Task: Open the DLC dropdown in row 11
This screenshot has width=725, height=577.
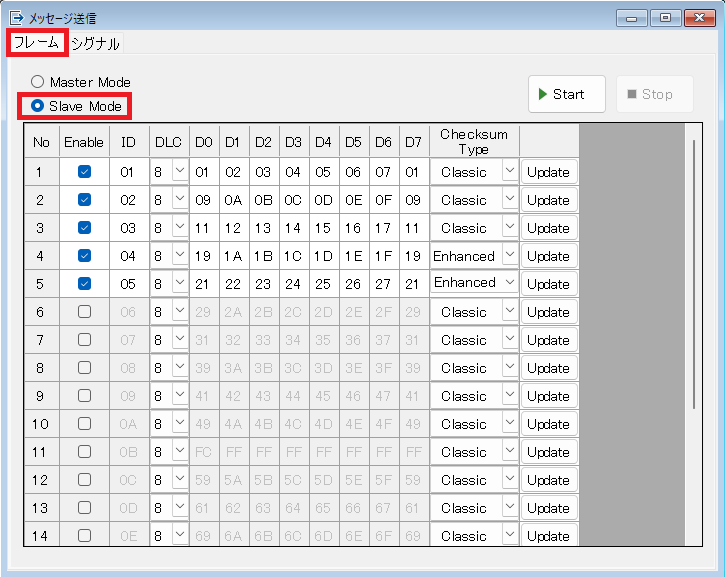Action: [180, 451]
